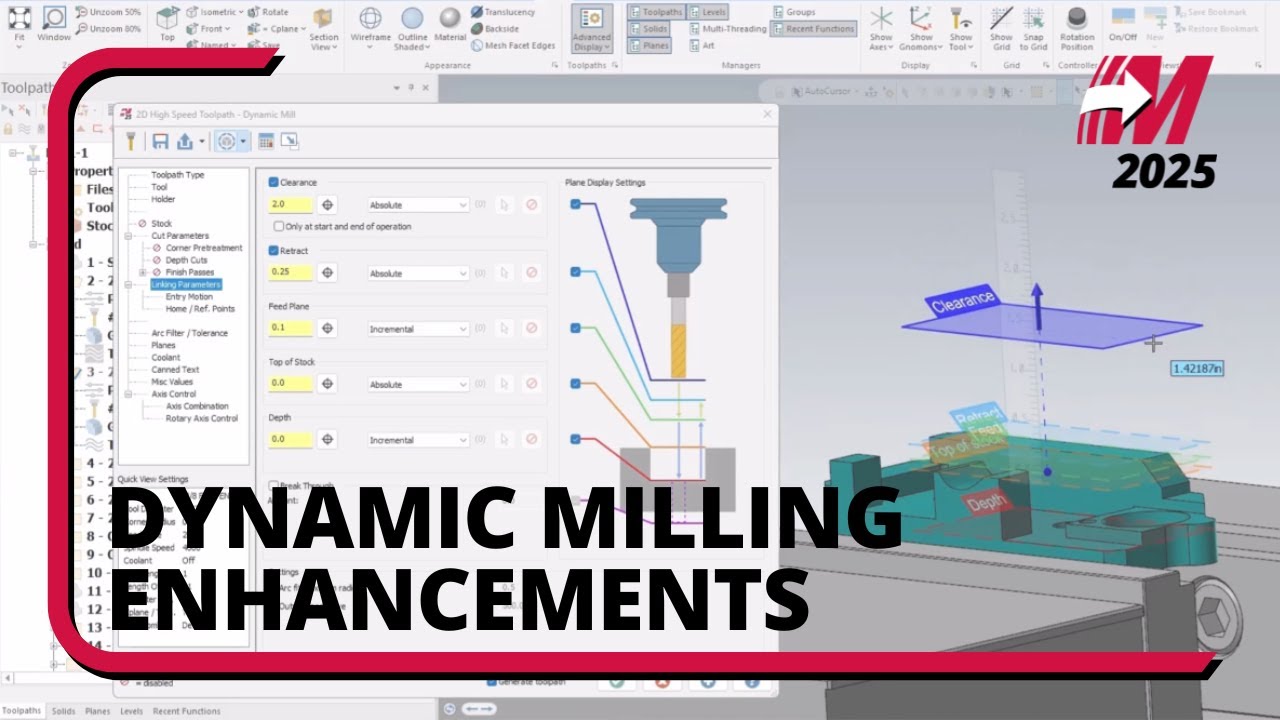
Task: Open the Clearance Absolute dropdown
Action: (x=418, y=205)
